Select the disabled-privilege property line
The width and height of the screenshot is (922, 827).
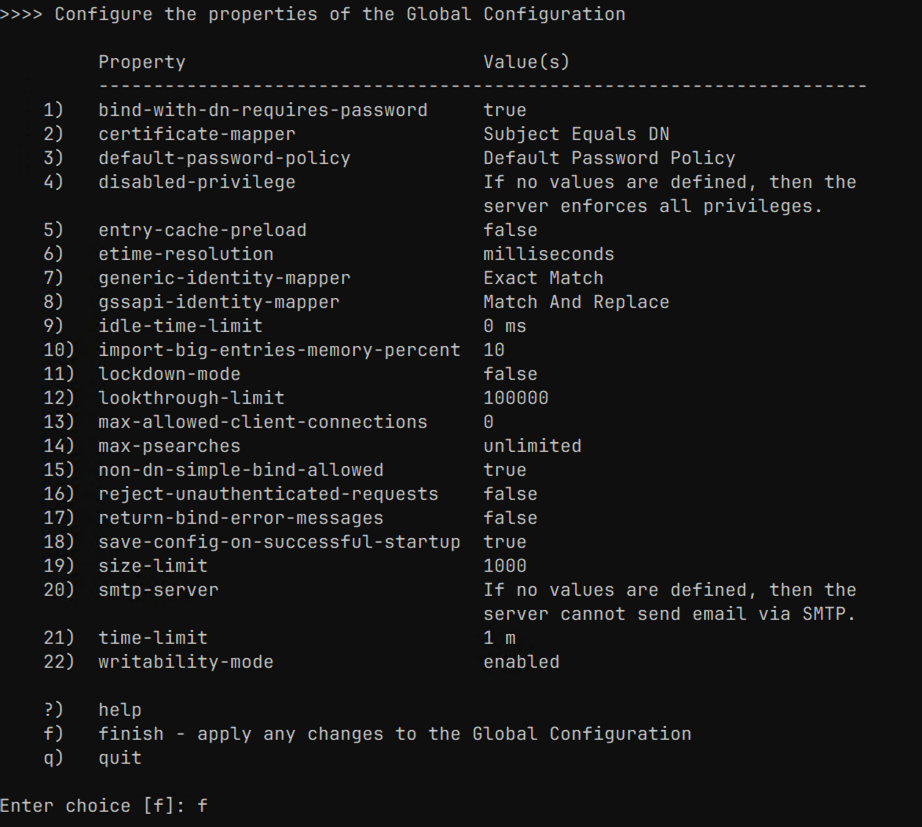pyautogui.click(x=196, y=182)
